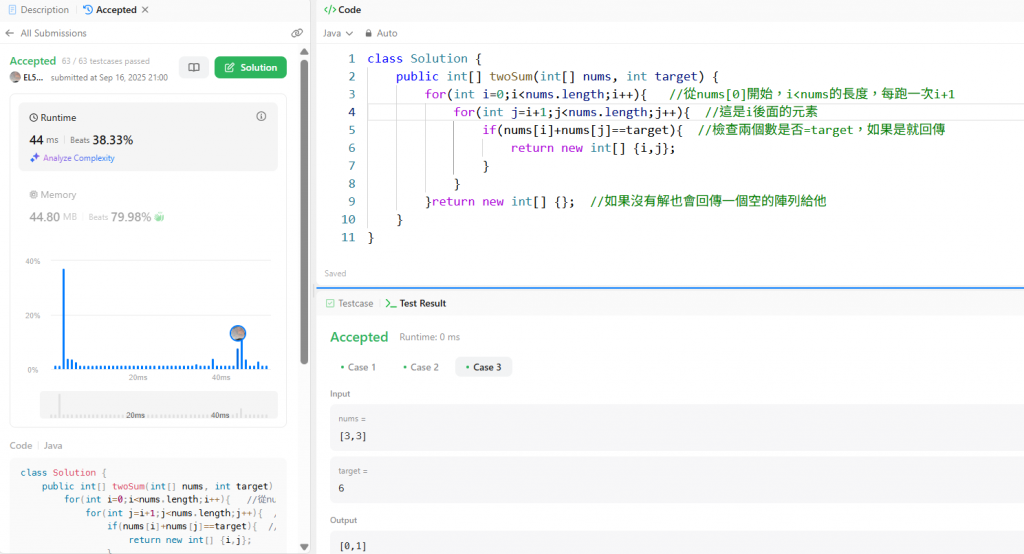The height and width of the screenshot is (554, 1024).
Task: Open the notes book icon button
Action: [194, 67]
